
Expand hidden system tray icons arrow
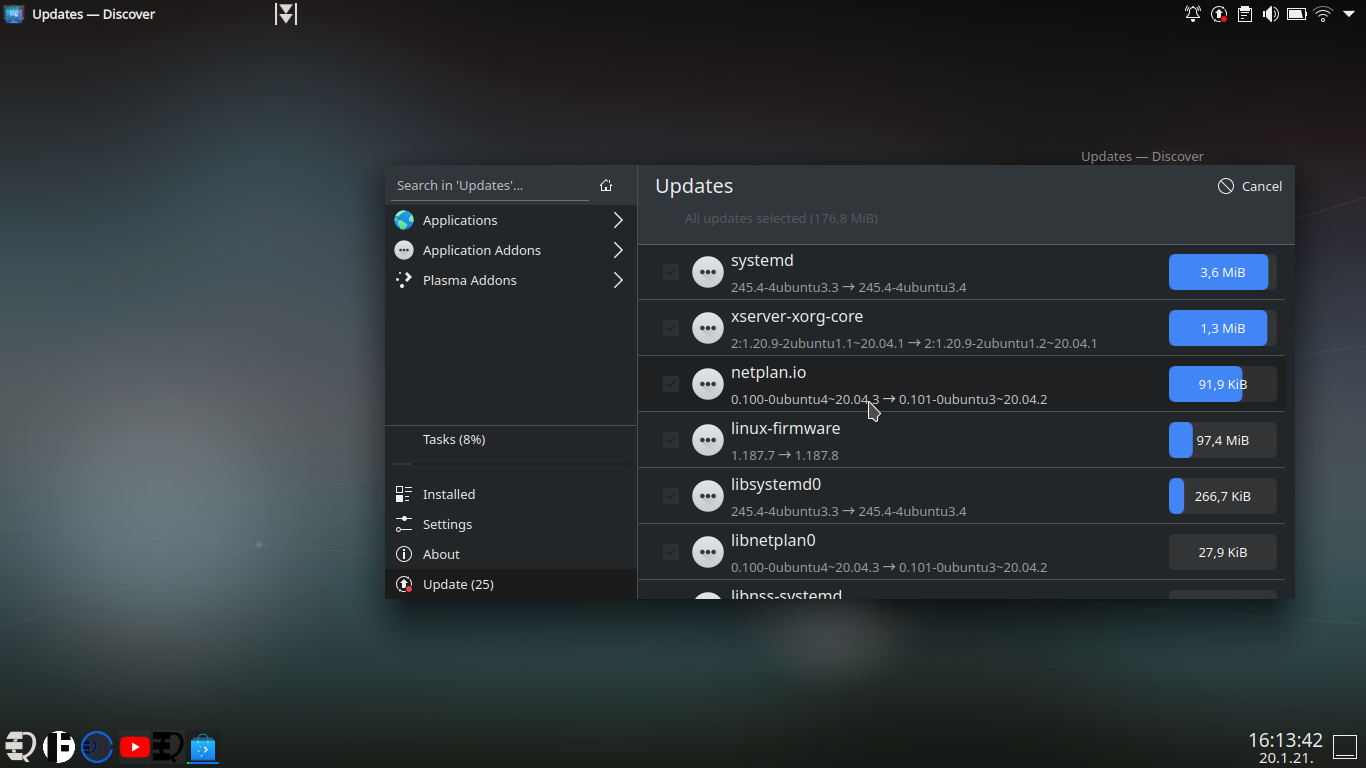(x=1349, y=14)
